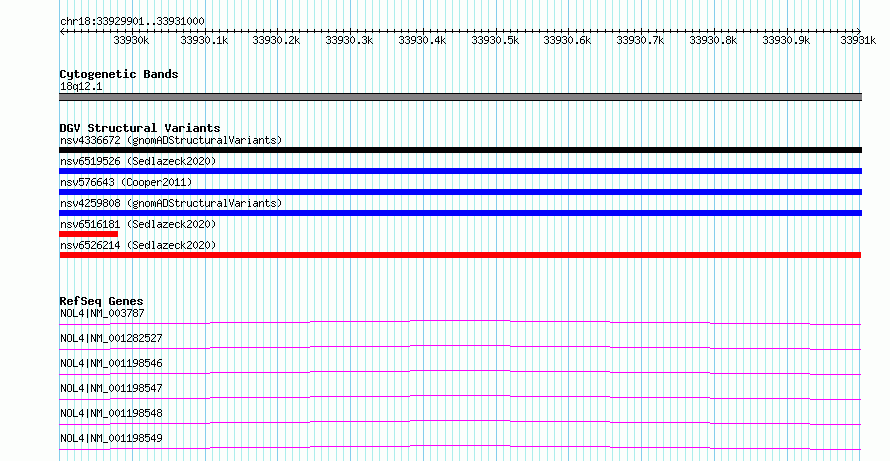Click ruler tick label 33930.3k
The width and height of the screenshot is (890, 461).
pos(349,40)
